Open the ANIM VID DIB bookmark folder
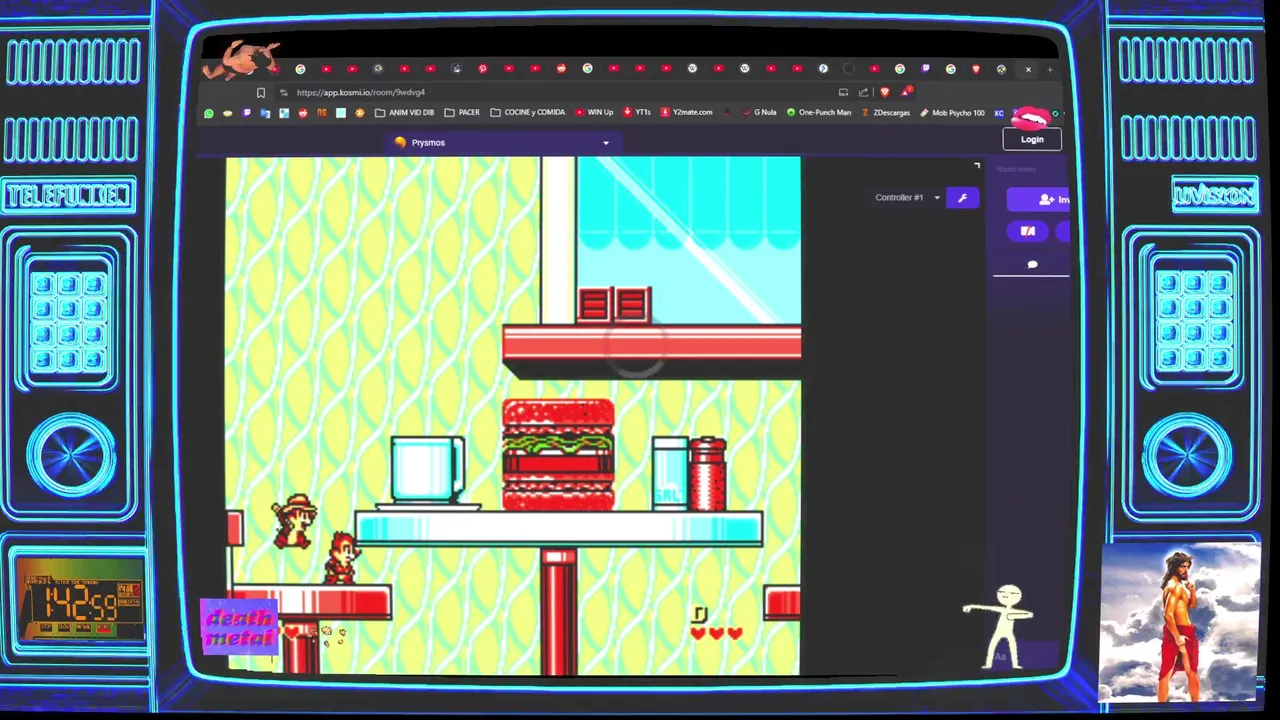 click(404, 113)
